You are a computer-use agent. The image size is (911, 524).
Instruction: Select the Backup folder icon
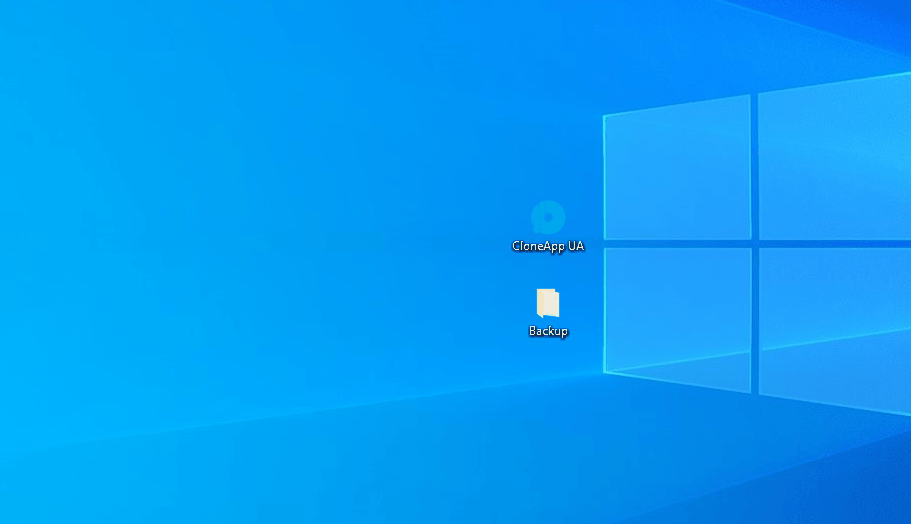tap(548, 303)
